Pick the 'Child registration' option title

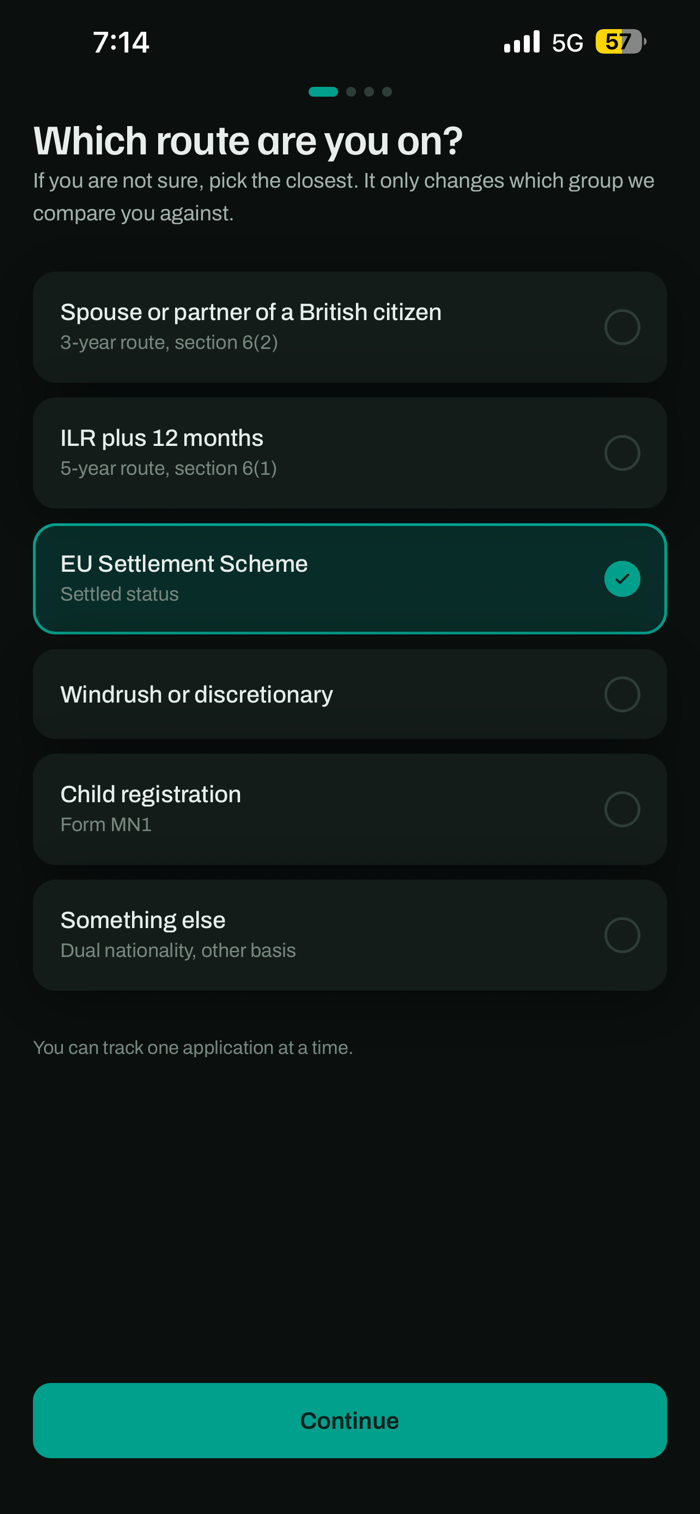click(x=151, y=794)
